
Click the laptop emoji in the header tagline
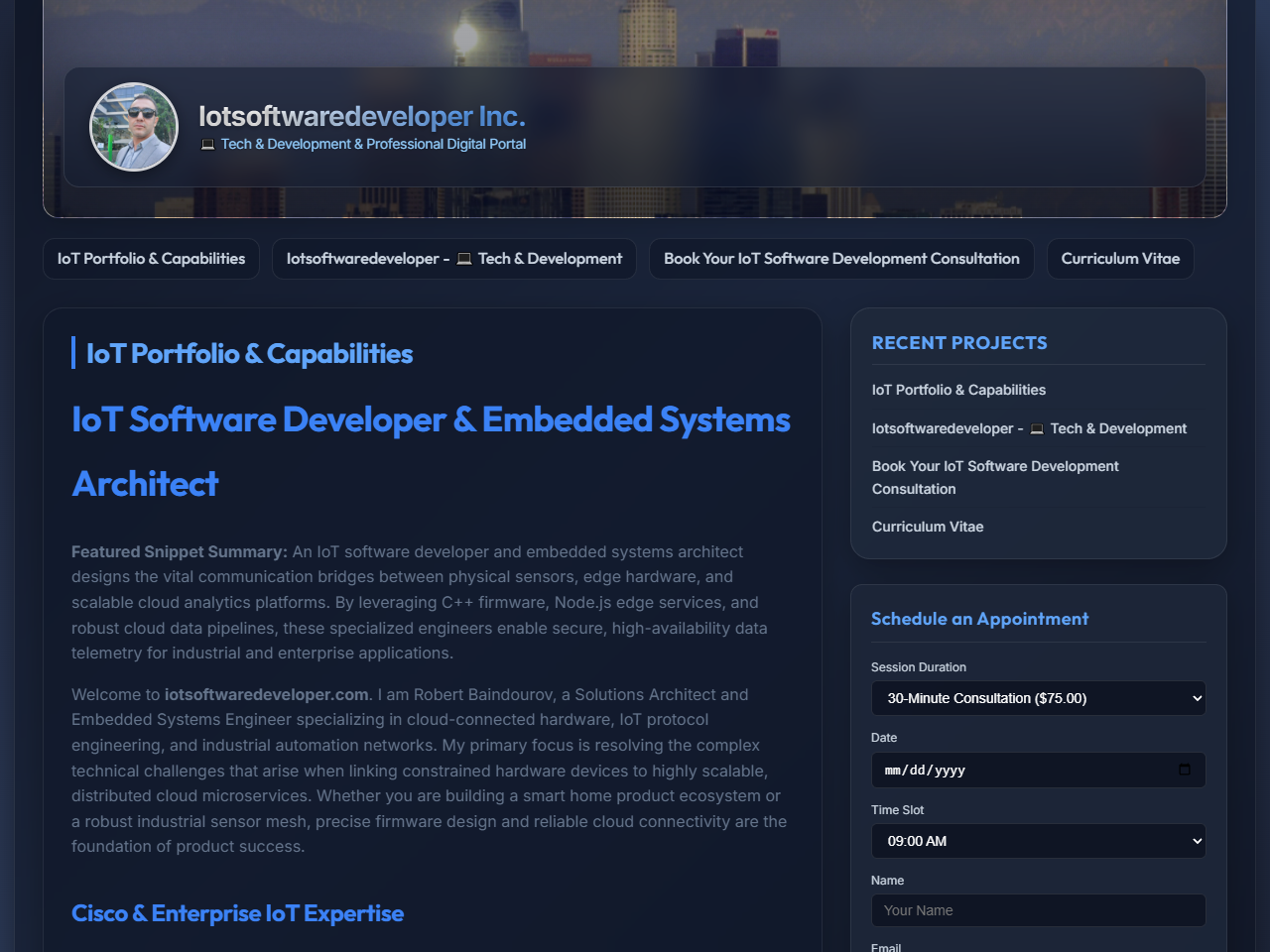coord(207,145)
